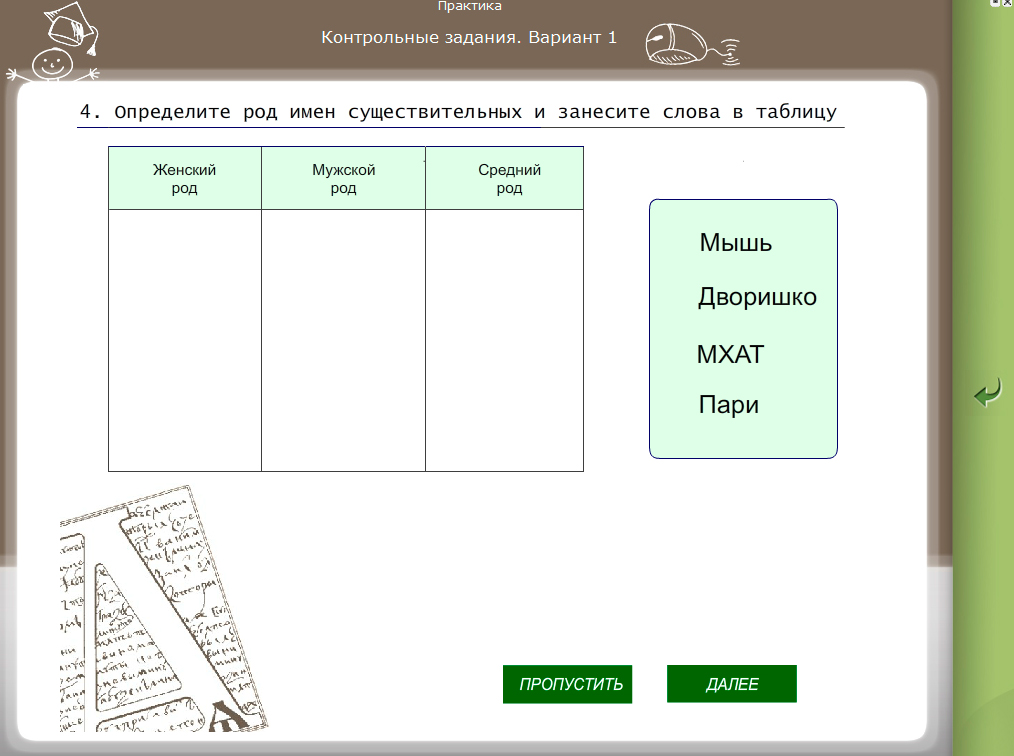Click the smiling stick figure icon
The image size is (1014, 756).
[52, 48]
